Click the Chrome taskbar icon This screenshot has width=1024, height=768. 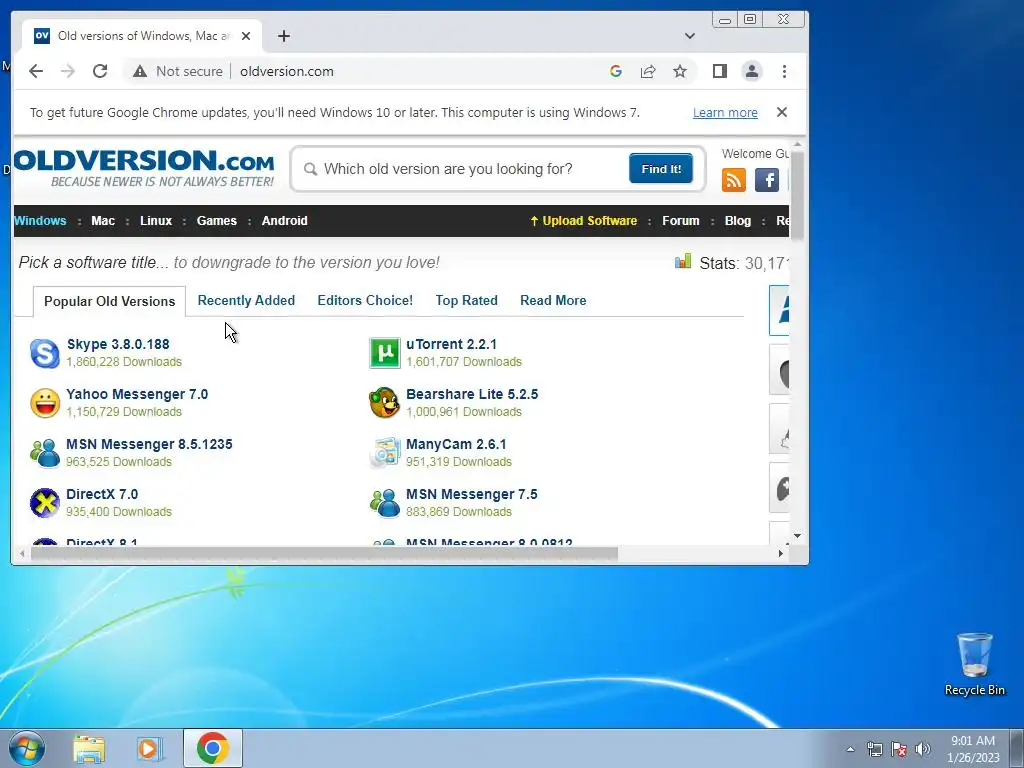coord(213,748)
